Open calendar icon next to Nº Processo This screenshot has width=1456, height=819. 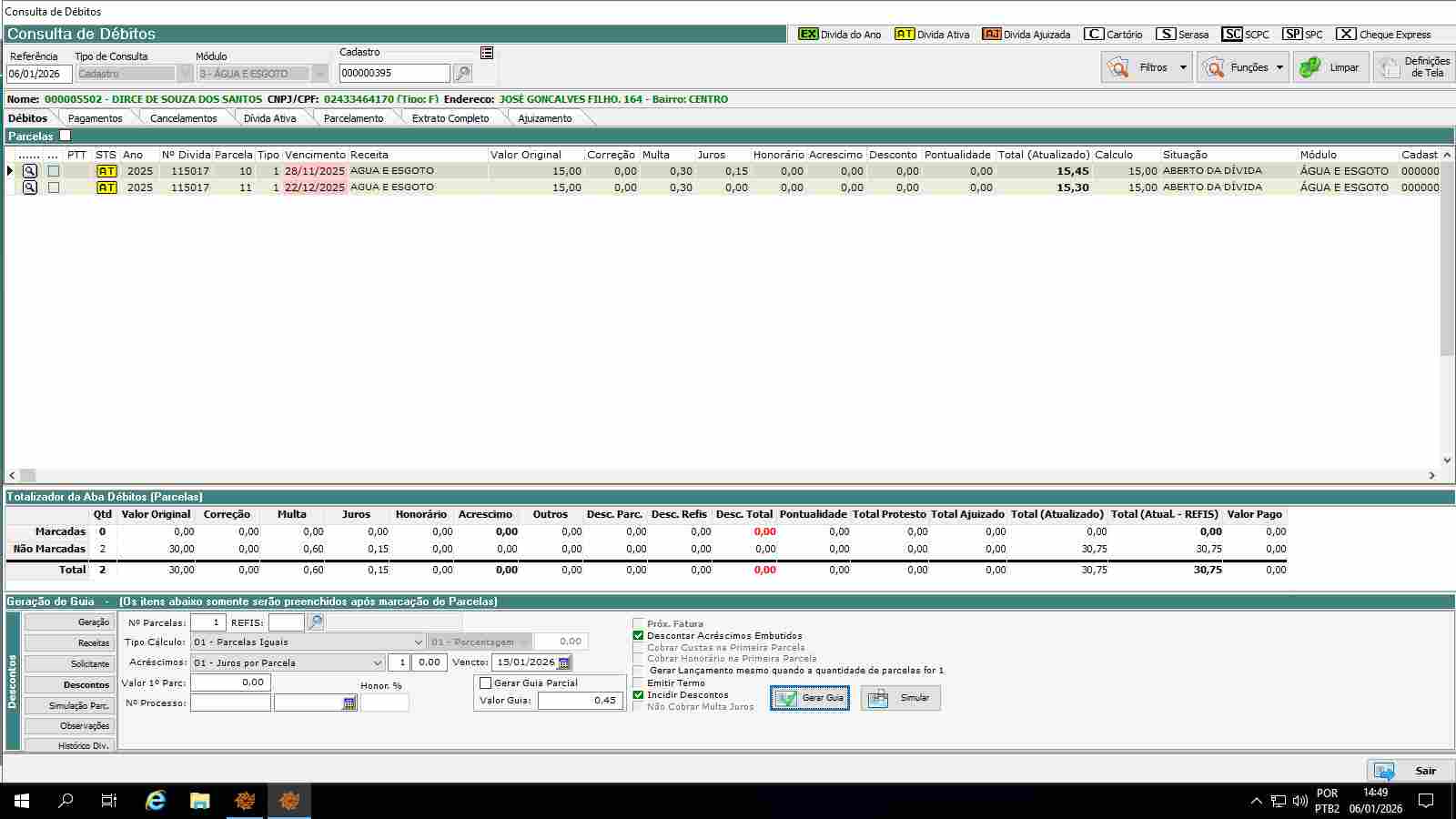(349, 703)
